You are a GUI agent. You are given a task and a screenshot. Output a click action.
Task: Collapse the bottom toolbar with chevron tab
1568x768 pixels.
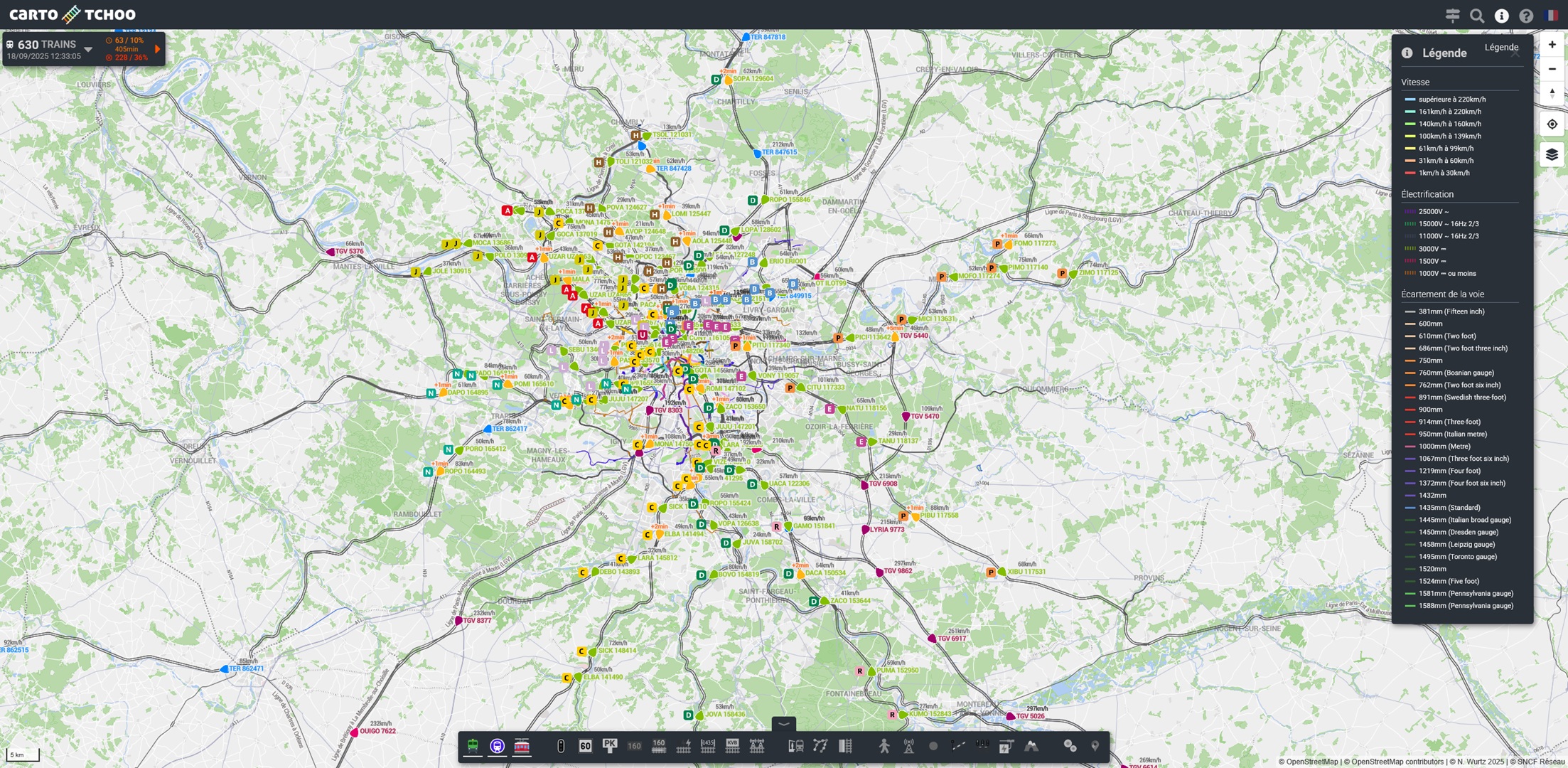[783, 724]
